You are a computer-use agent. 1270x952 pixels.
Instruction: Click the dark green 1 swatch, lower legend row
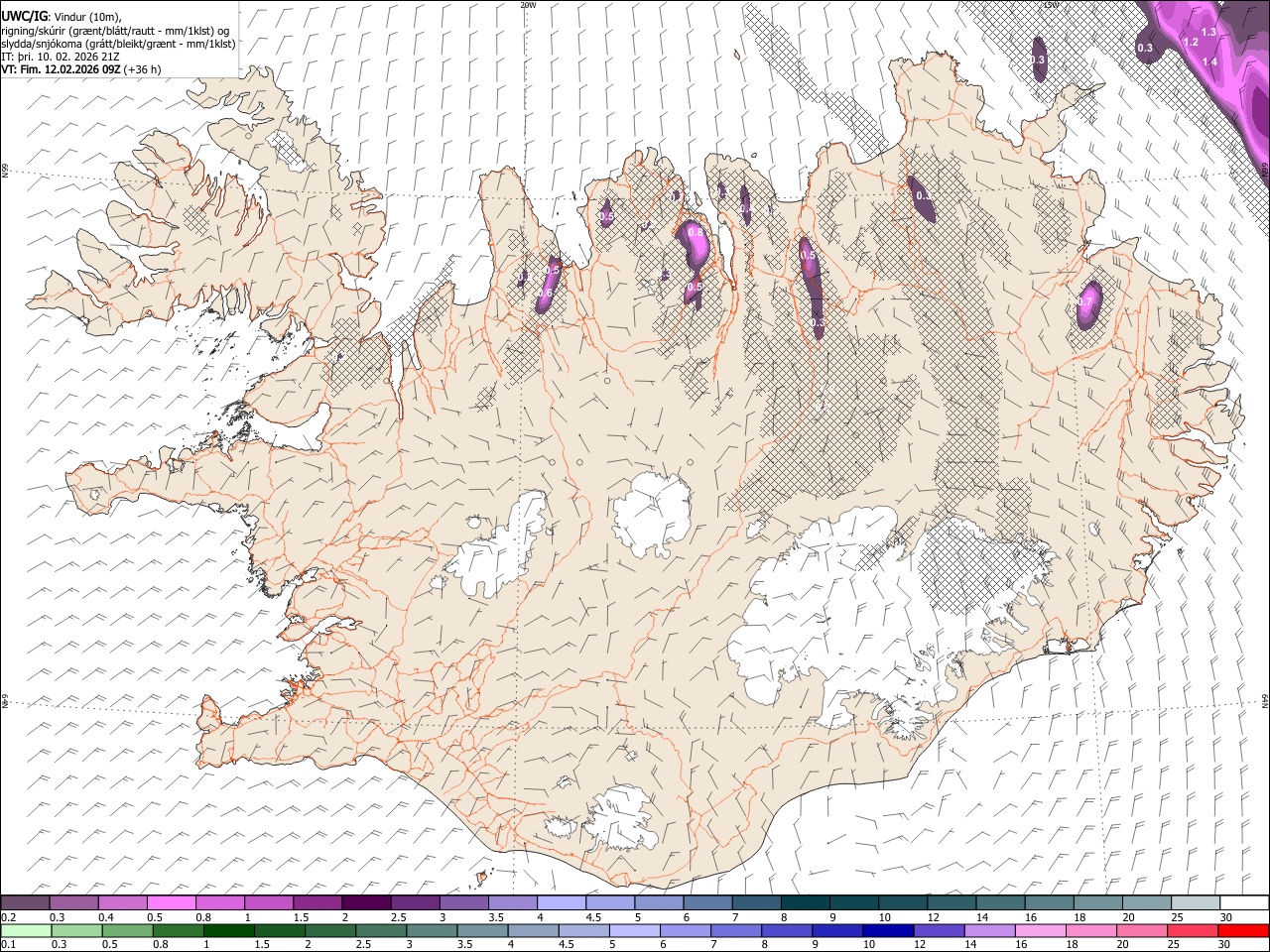230,930
